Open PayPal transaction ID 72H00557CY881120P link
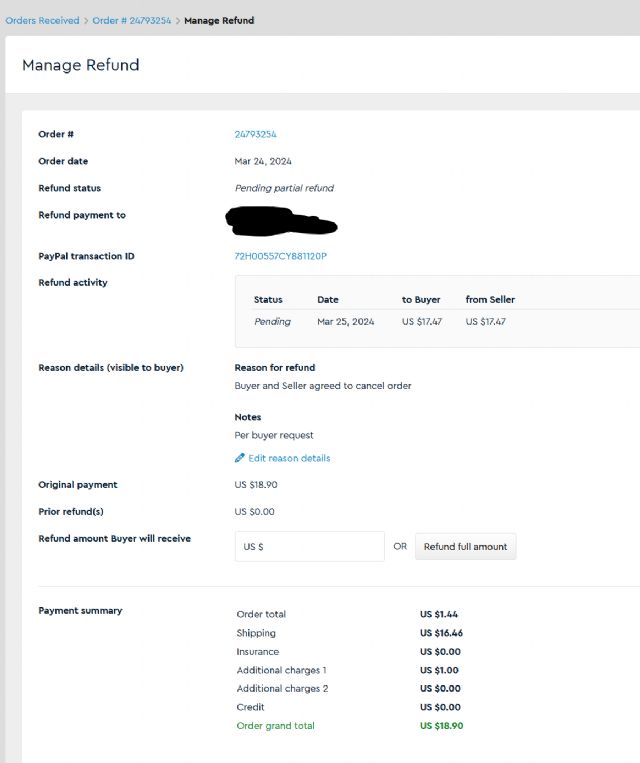Viewport: 640px width, 763px height. [280, 256]
